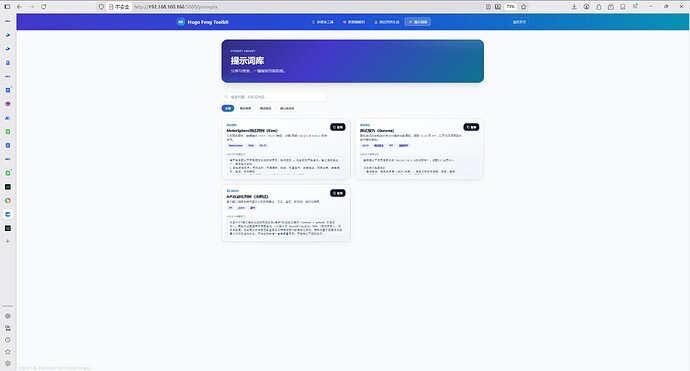Open the bookmarks star icon in sidebar
Screen dimensions: 690x371
coord(7,352)
